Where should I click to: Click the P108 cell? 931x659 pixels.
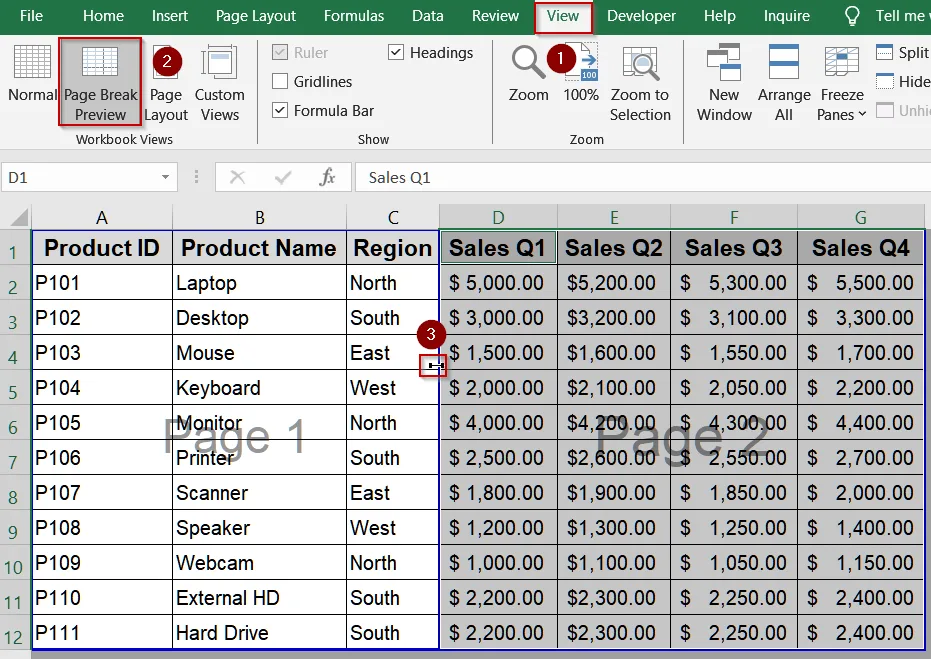pos(102,528)
